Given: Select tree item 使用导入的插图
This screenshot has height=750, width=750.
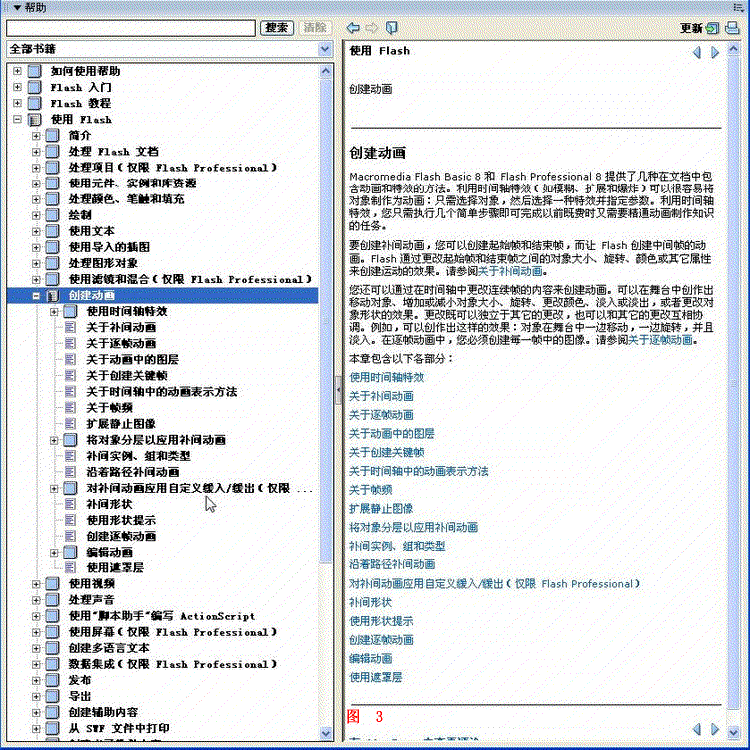Looking at the screenshot, I should click(x=109, y=247).
